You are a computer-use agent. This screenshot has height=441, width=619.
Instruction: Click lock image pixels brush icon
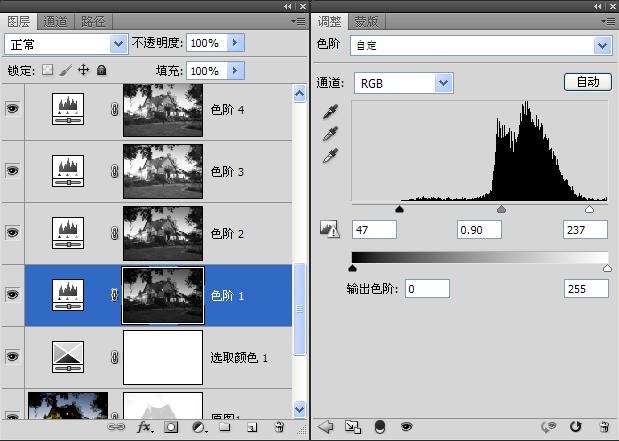[x=66, y=70]
